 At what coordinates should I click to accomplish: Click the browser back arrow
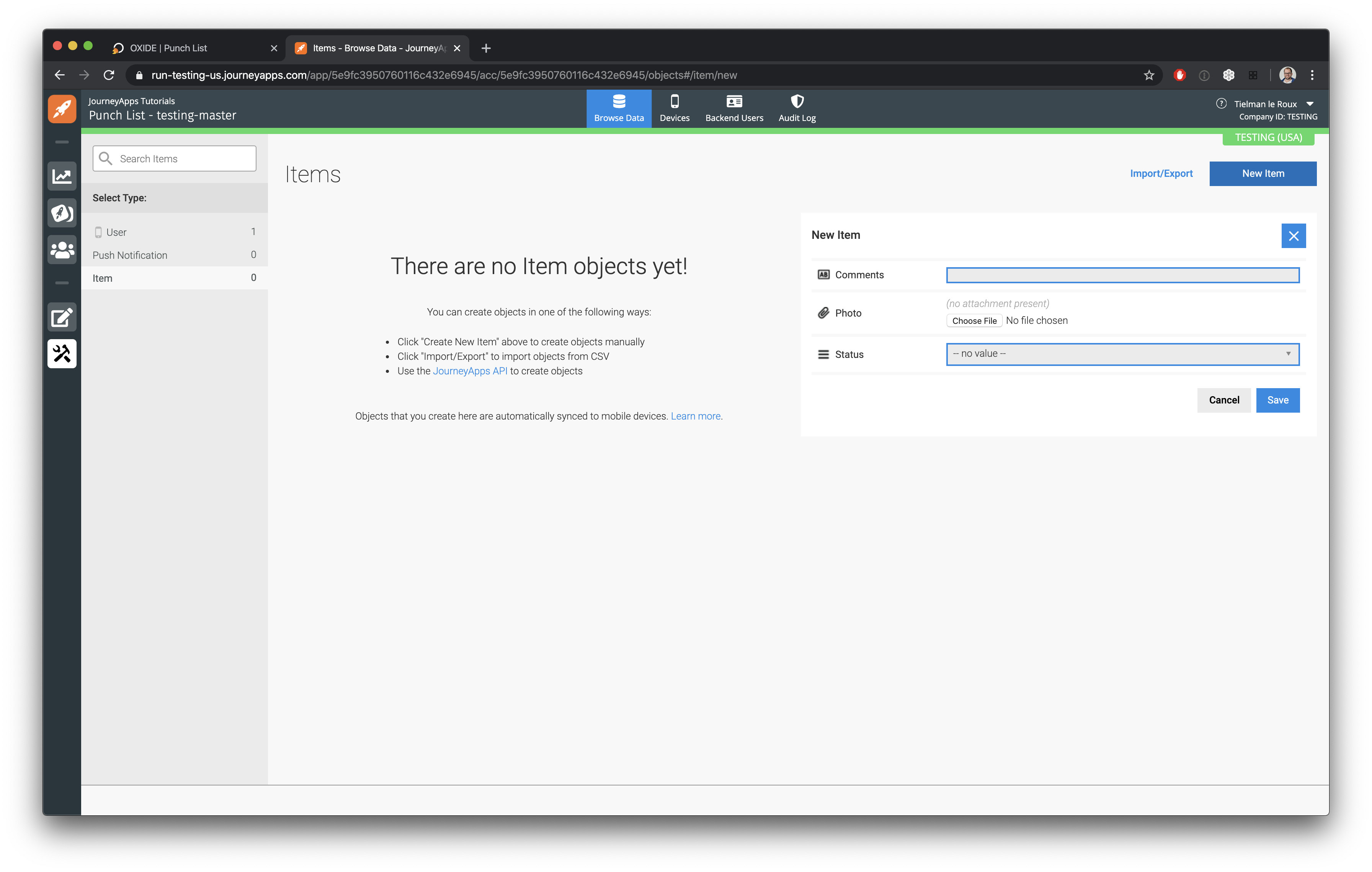pos(59,75)
